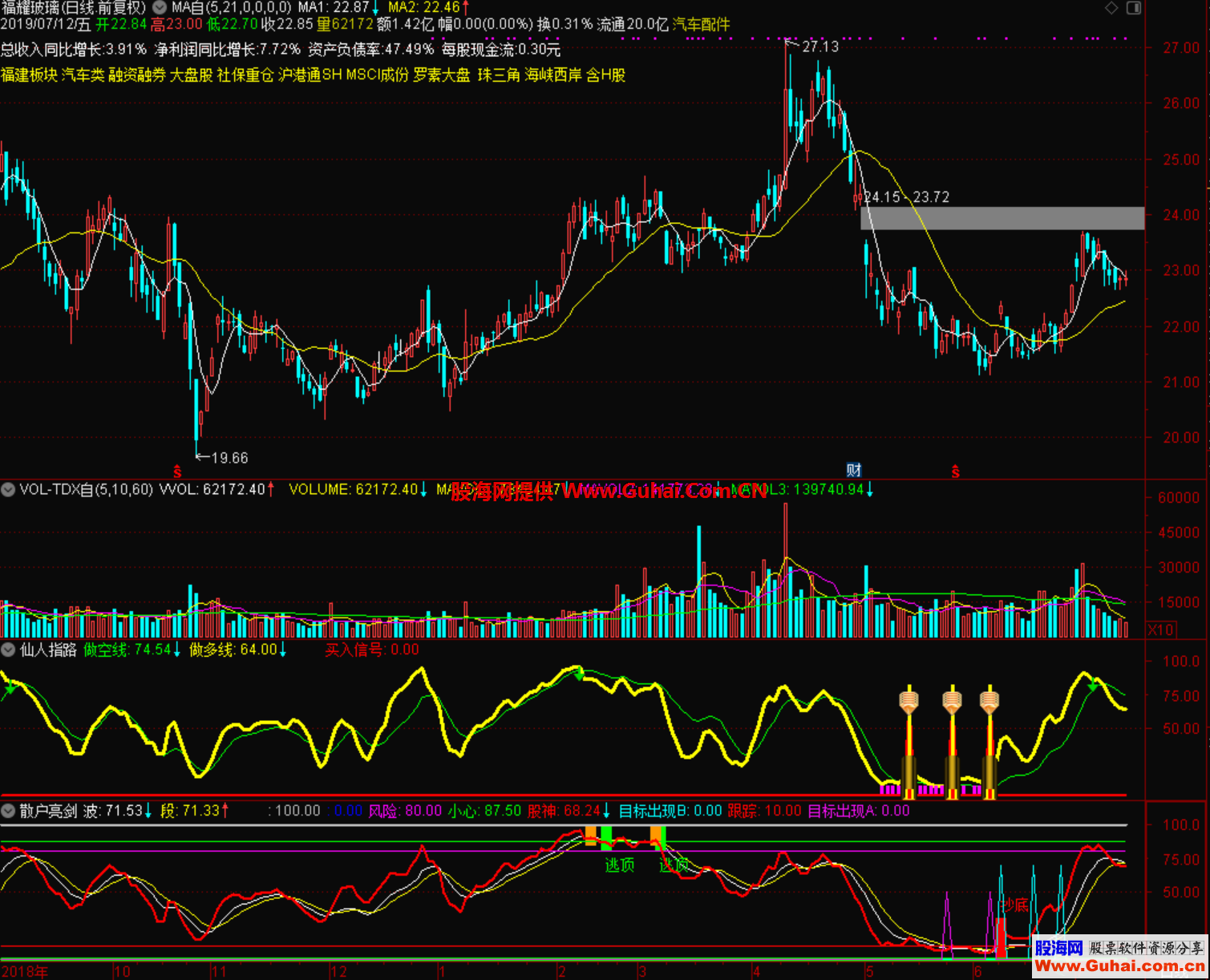Click the diamond icon at top right
Viewport: 1210px width, 980px height.
pyautogui.click(x=1111, y=8)
